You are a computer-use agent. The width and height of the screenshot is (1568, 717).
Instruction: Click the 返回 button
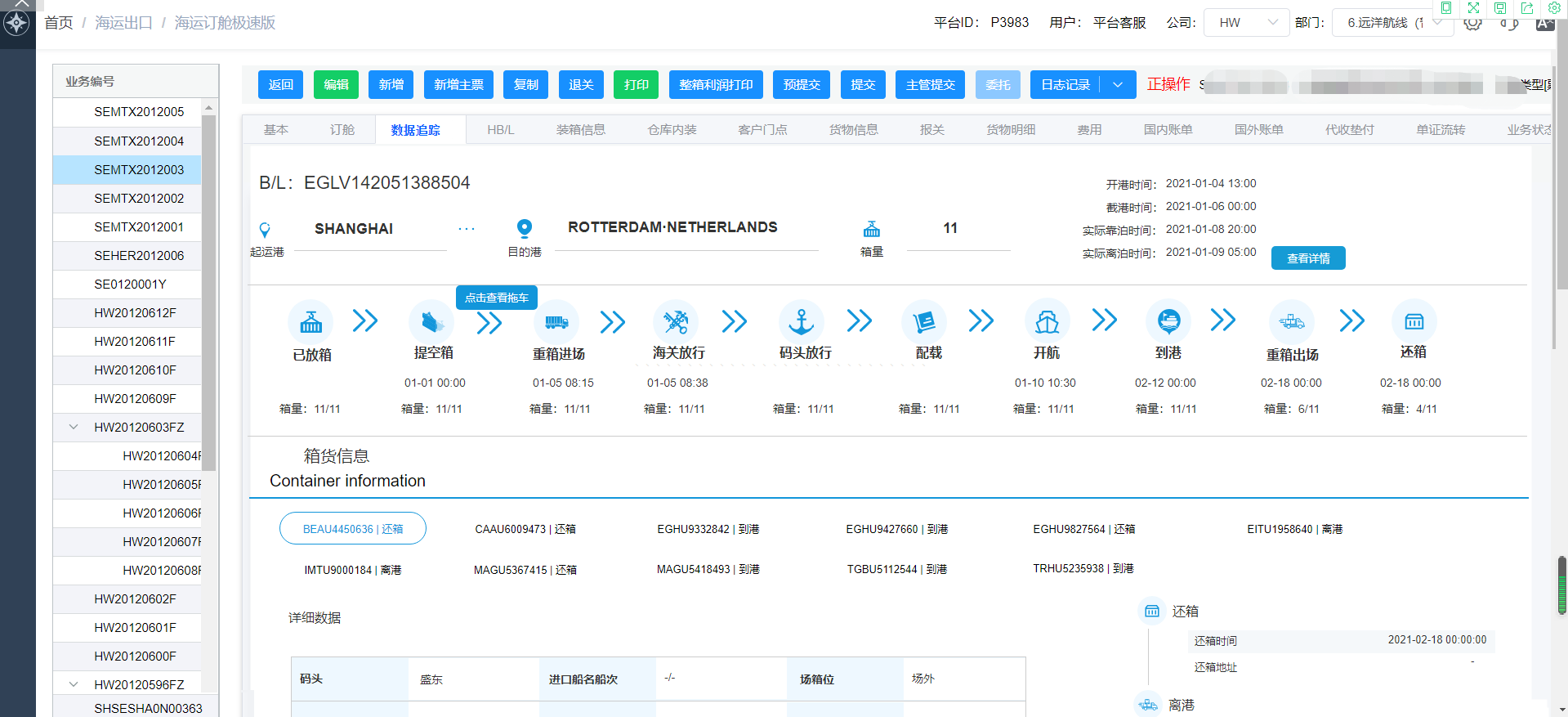tap(281, 85)
